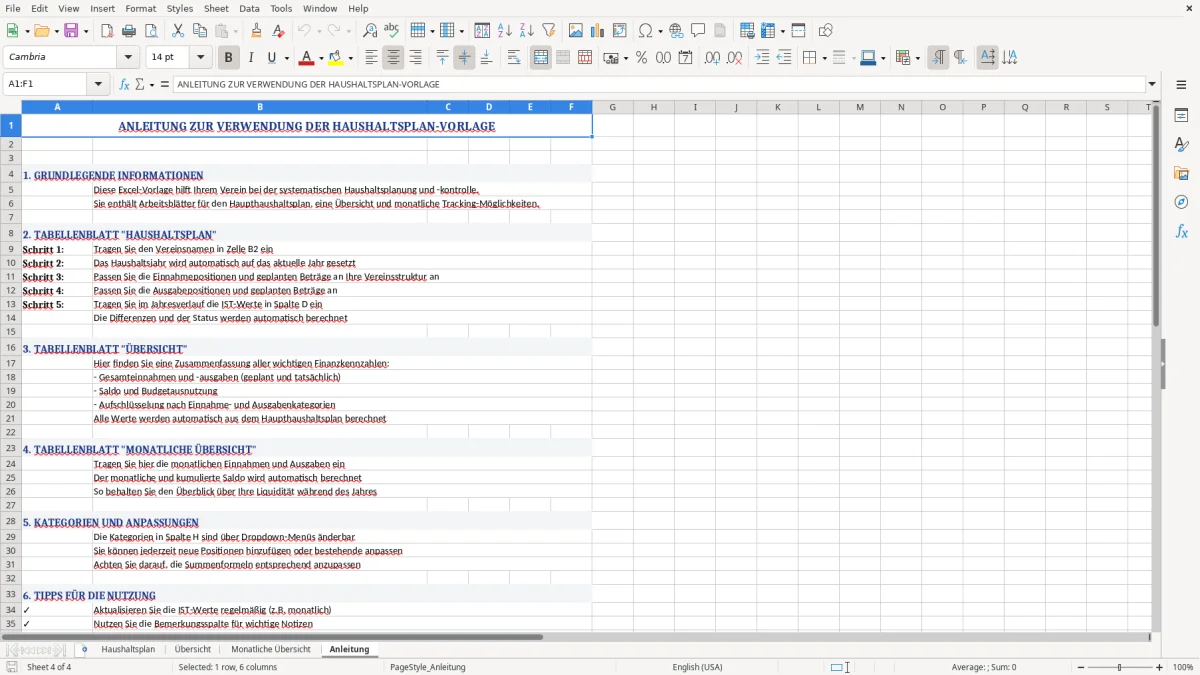Click the Monatliche Übersicht sheet tab
The width and height of the screenshot is (1200, 675).
(270, 649)
